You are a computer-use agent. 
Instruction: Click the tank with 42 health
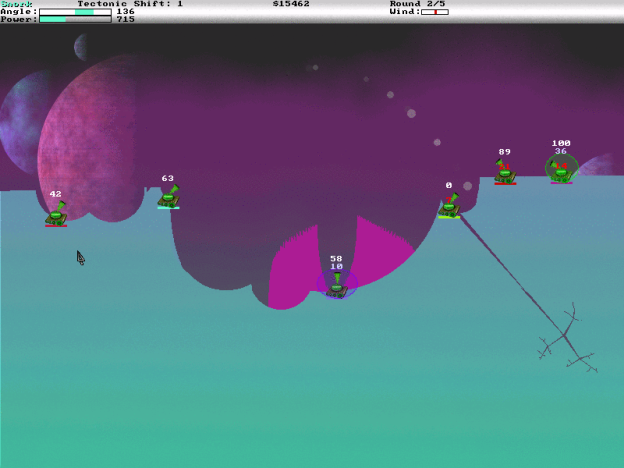(56, 214)
